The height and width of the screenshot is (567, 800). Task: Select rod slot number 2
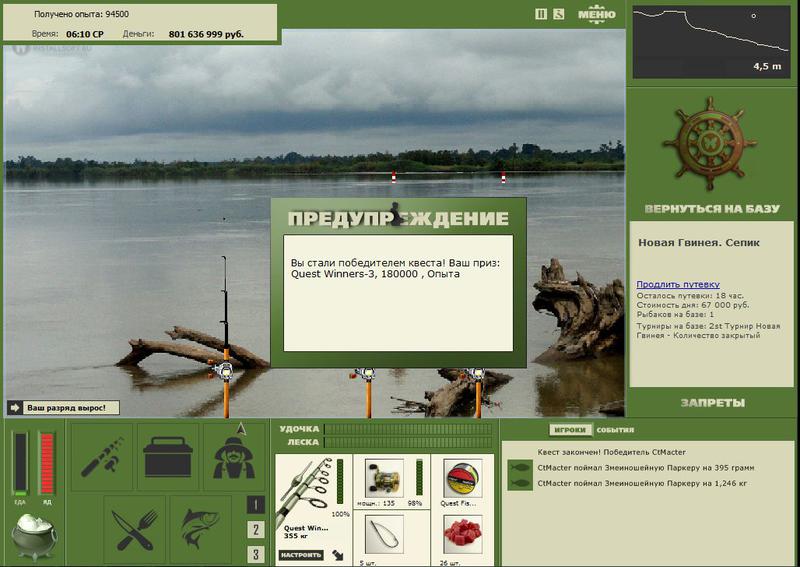coord(256,530)
